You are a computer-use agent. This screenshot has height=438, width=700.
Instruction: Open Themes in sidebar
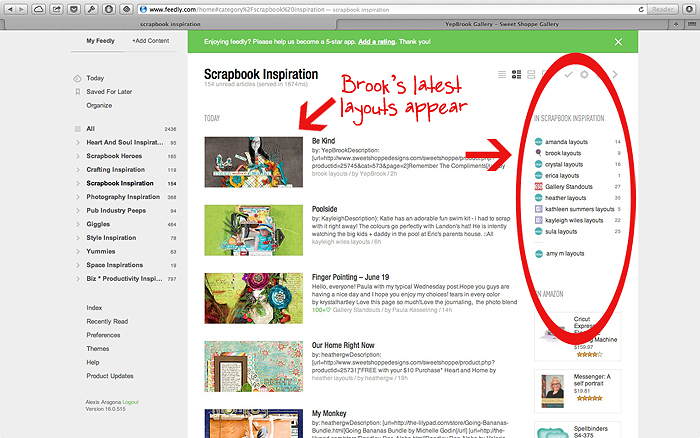point(98,349)
